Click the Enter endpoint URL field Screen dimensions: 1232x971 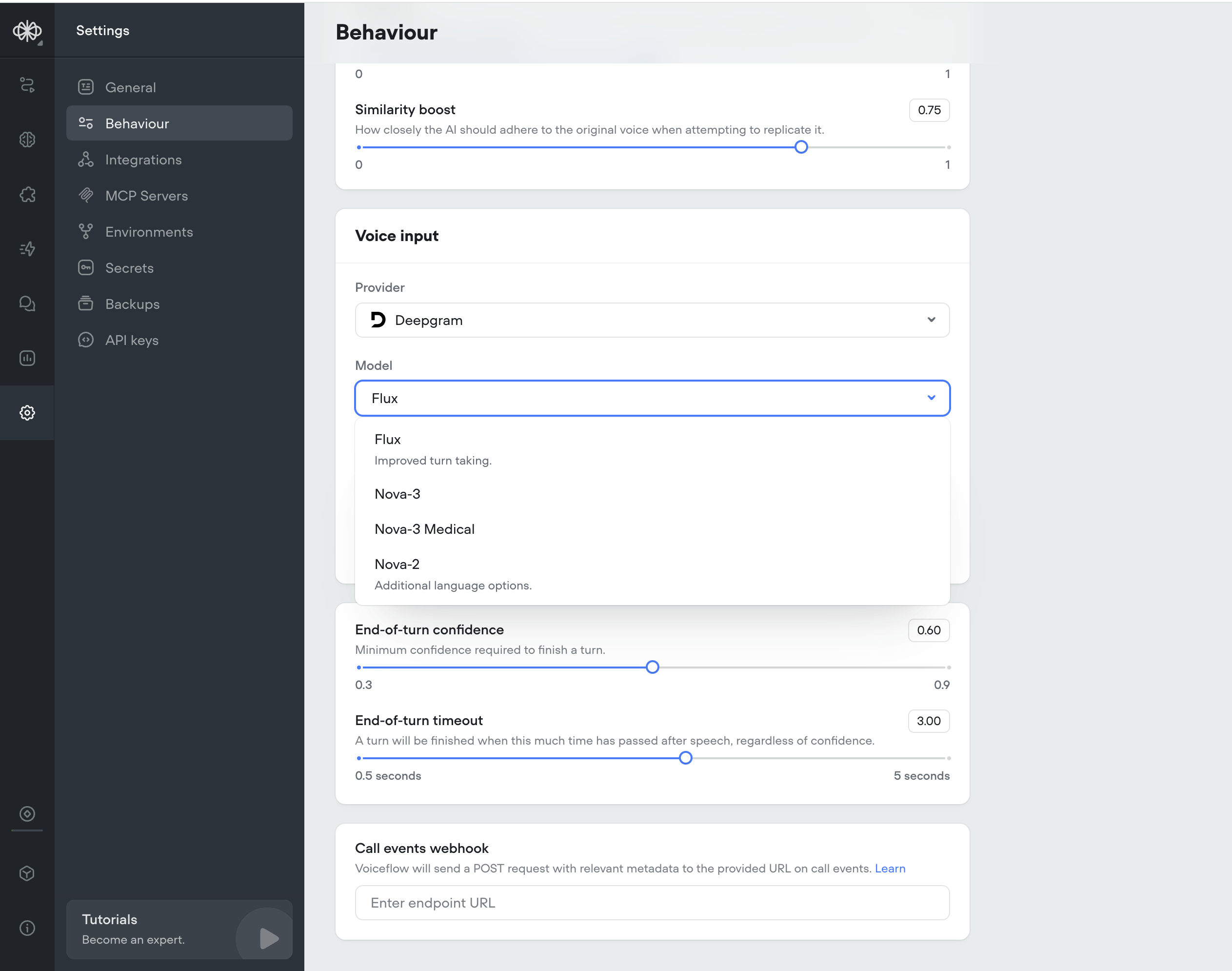point(652,903)
